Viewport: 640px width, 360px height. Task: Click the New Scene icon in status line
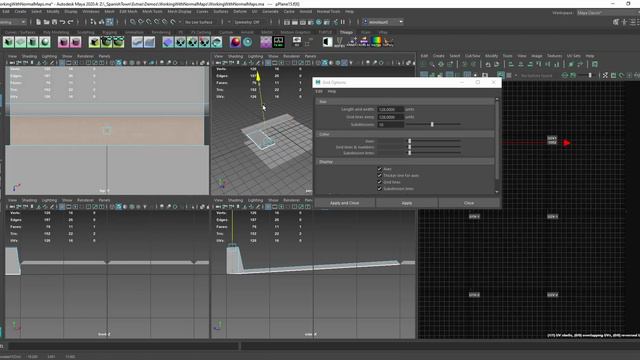pyautogui.click(x=38, y=22)
